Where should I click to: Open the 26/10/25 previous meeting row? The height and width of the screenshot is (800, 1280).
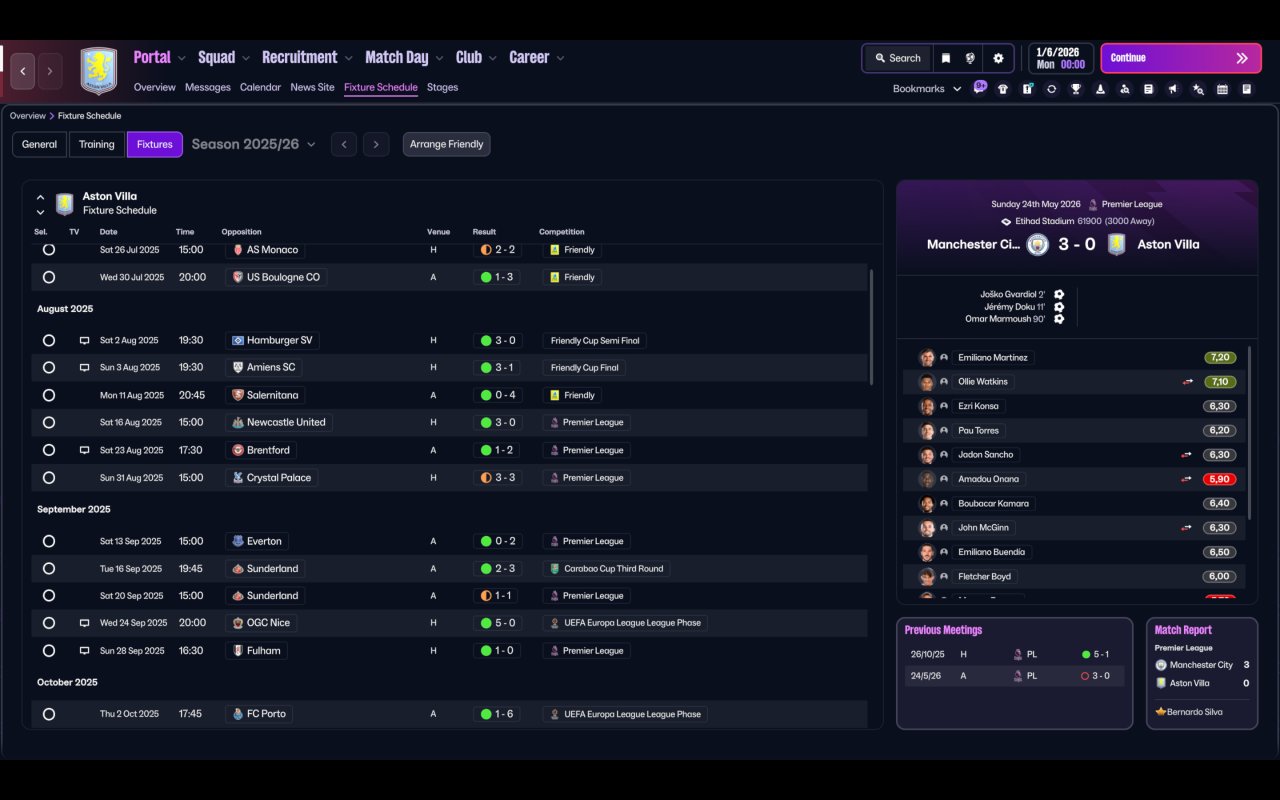click(1014, 654)
